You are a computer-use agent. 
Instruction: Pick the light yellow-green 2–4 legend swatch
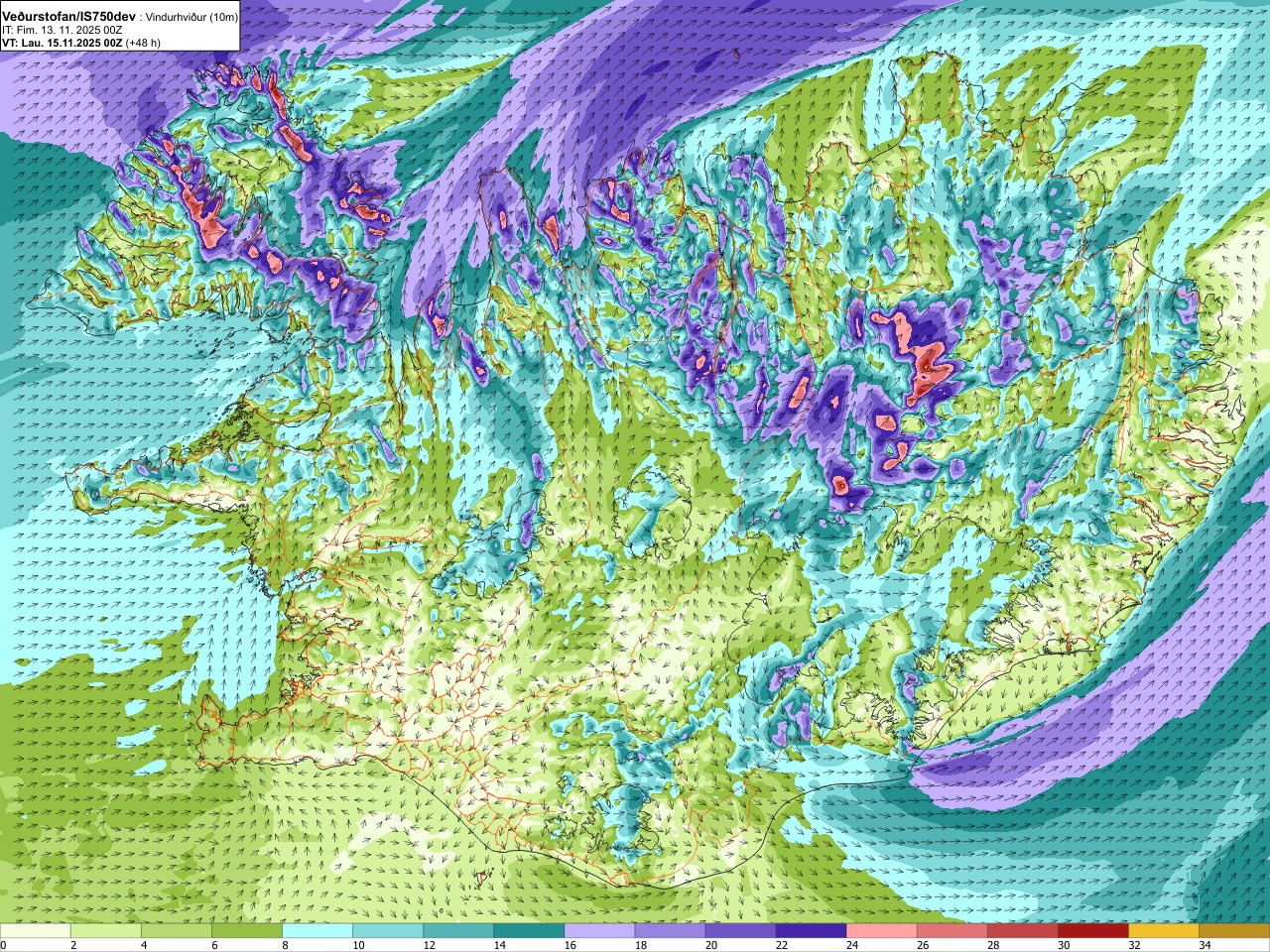106,931
